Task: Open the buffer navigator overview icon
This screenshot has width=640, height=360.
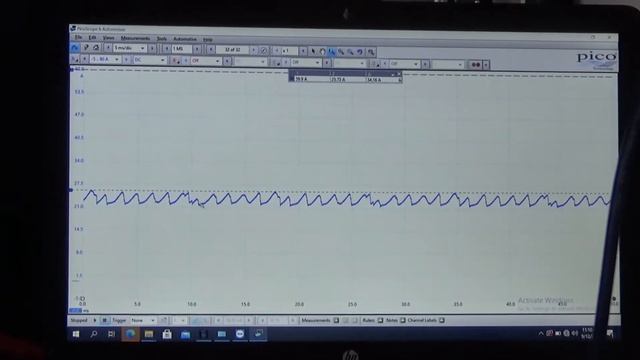Action: click(264, 51)
